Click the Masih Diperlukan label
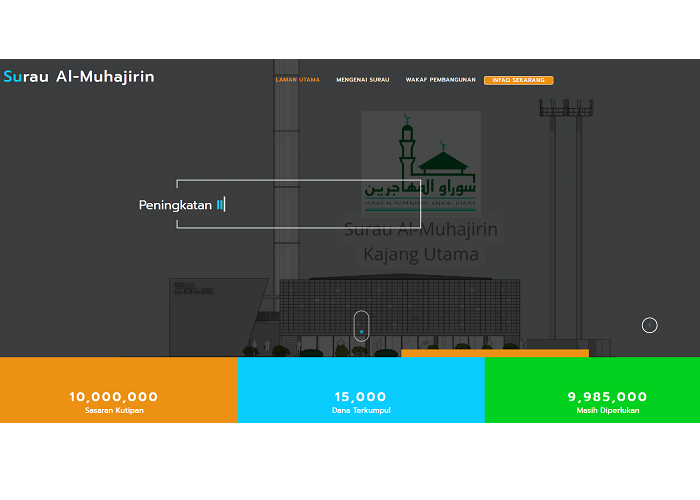The image size is (700, 500). (607, 411)
